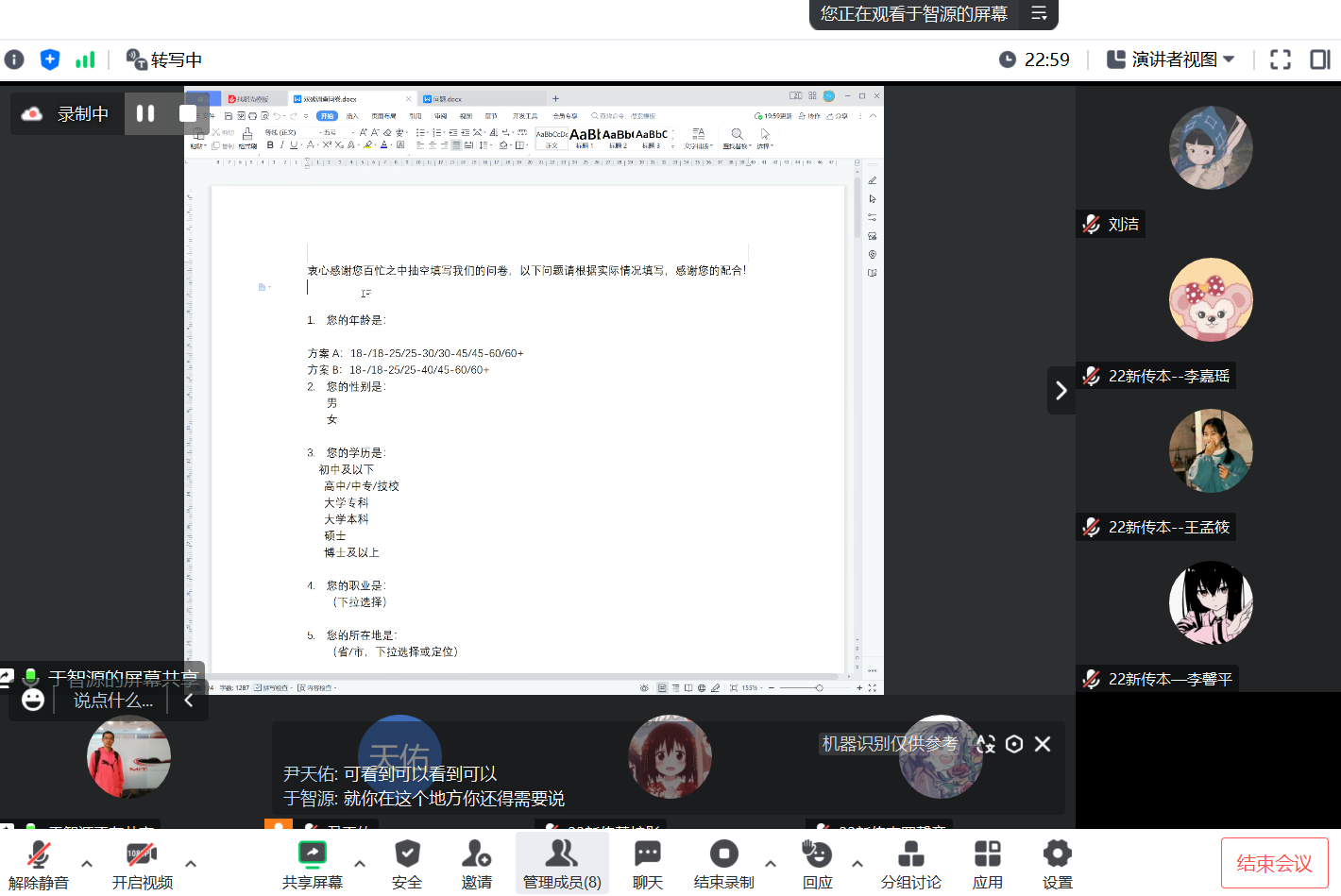Open 设置 settings gear

pos(1057,864)
